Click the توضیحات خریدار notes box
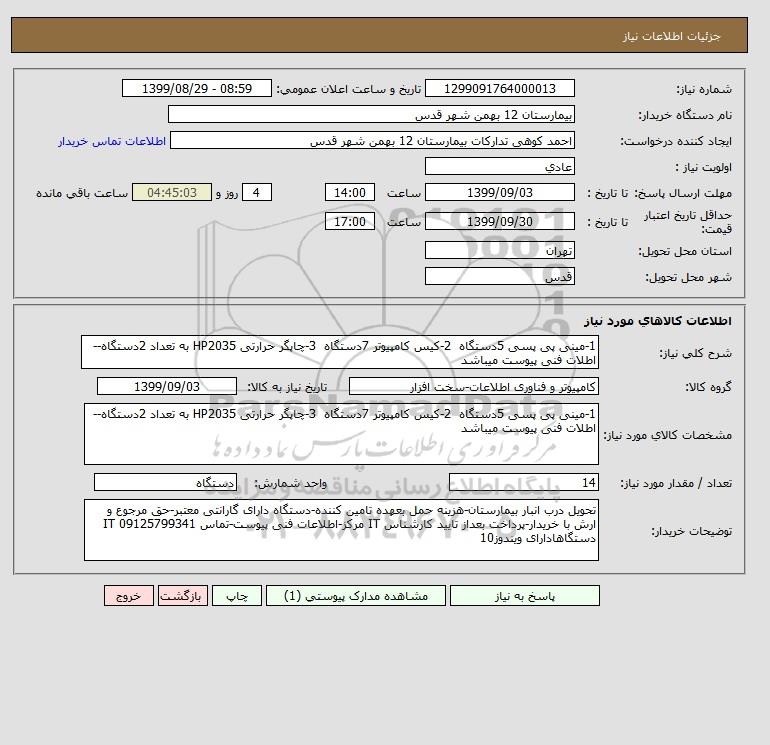The width and height of the screenshot is (770, 745). (x=341, y=530)
